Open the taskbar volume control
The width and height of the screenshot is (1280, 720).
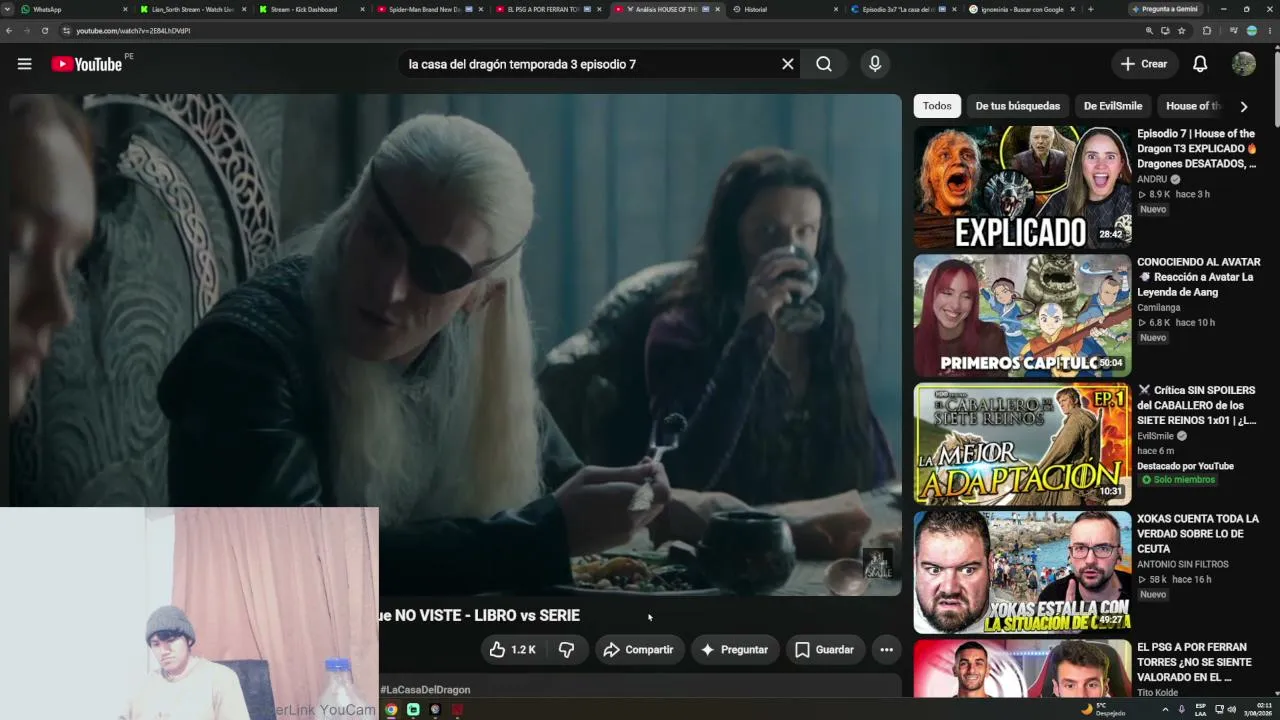(1232, 709)
